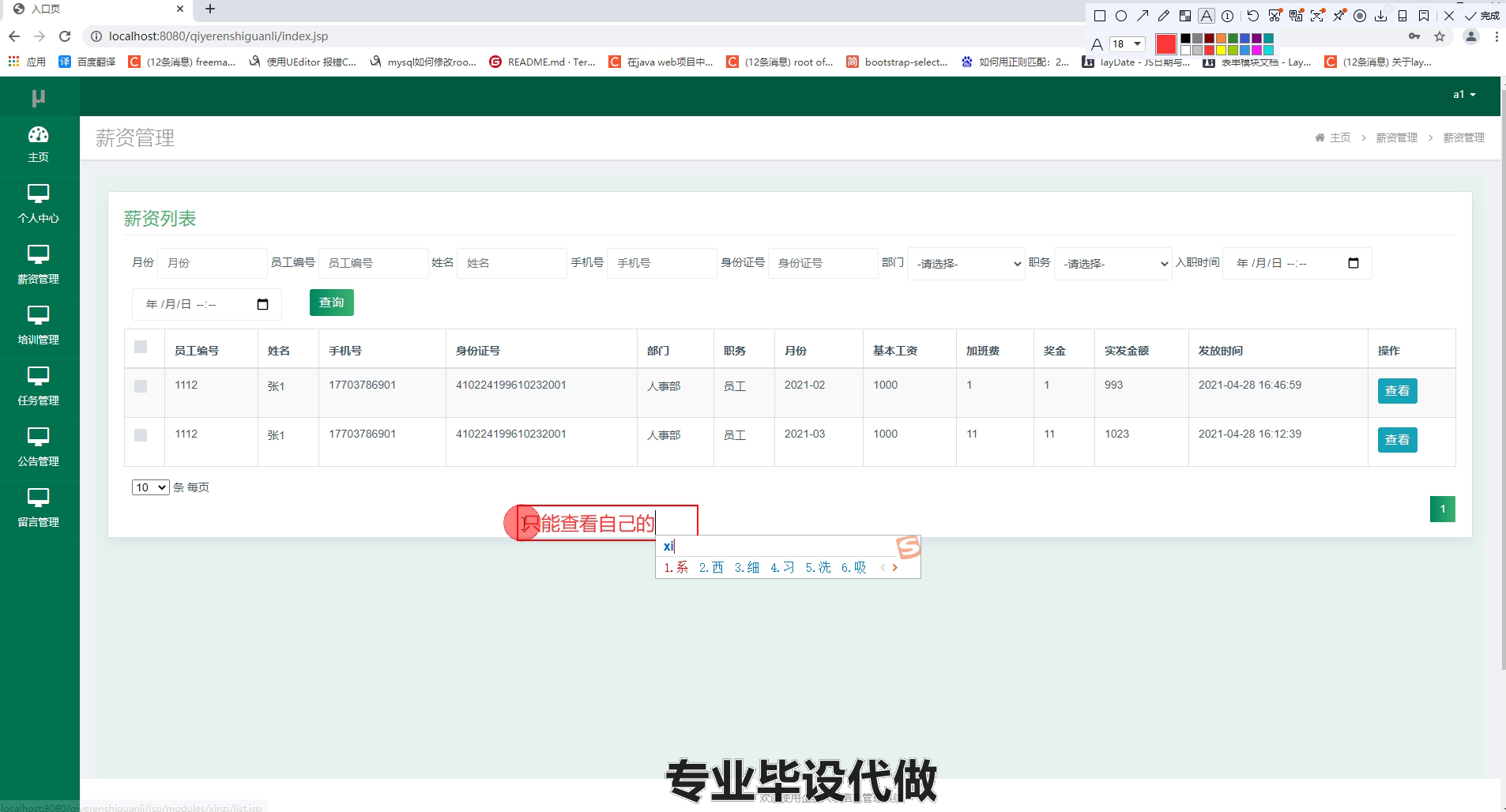The height and width of the screenshot is (812, 1506).
Task: Click the 身份证号 search input field
Action: tap(823, 263)
